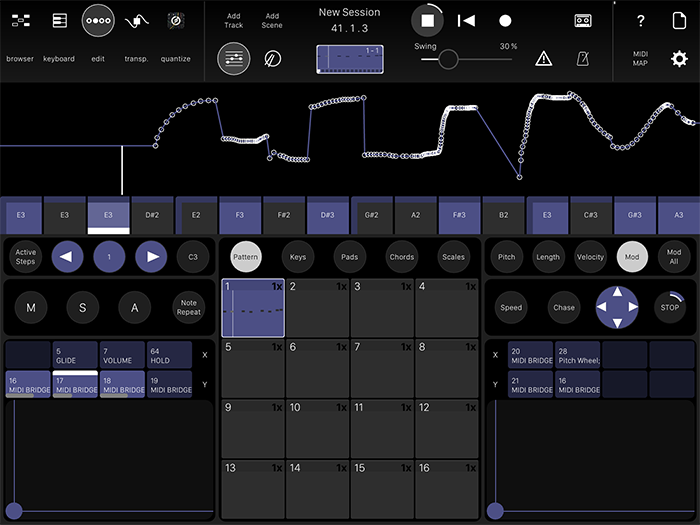Select the 7 VOLUME controller cell
This screenshot has width=700, height=525.
(122, 355)
